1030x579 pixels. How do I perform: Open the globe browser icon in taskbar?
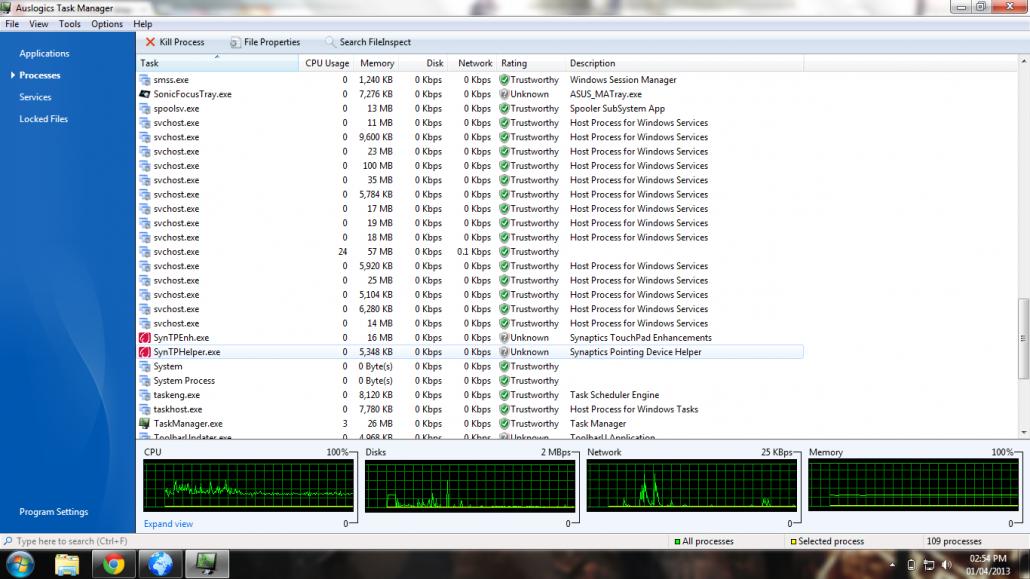pos(160,565)
